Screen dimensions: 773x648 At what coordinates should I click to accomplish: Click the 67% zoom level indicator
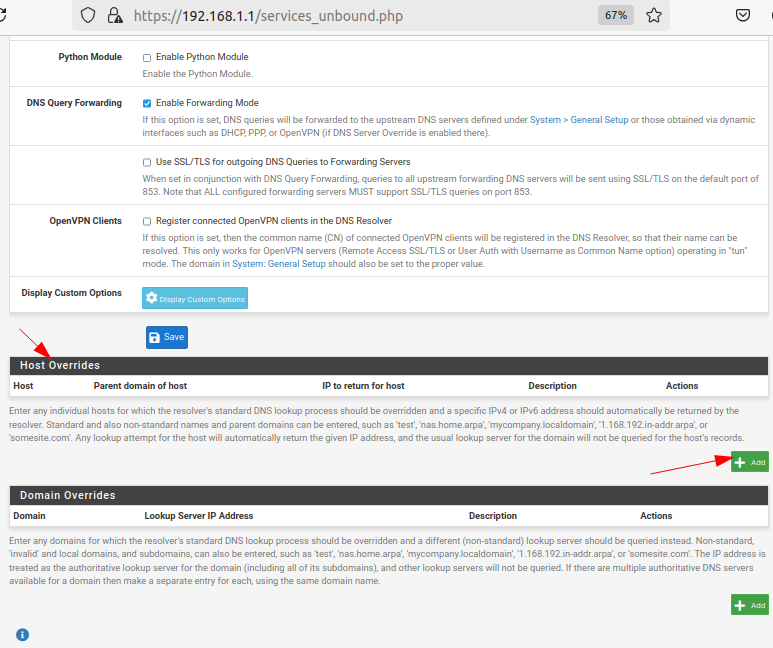[615, 16]
